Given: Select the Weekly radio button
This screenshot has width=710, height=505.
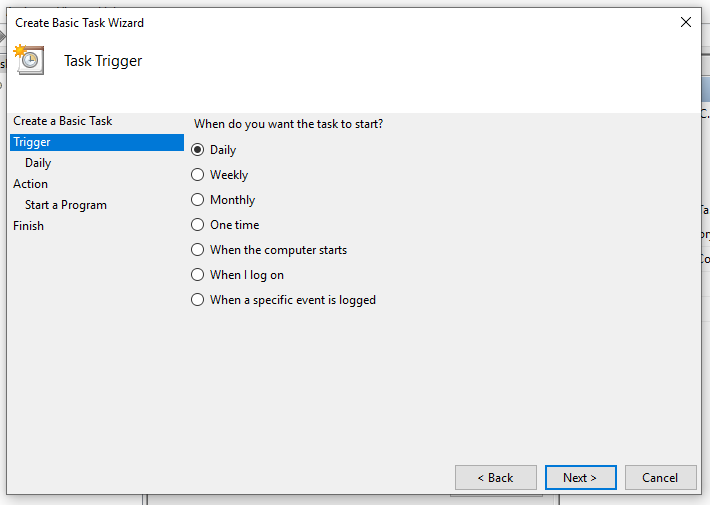Looking at the screenshot, I should (x=197, y=174).
